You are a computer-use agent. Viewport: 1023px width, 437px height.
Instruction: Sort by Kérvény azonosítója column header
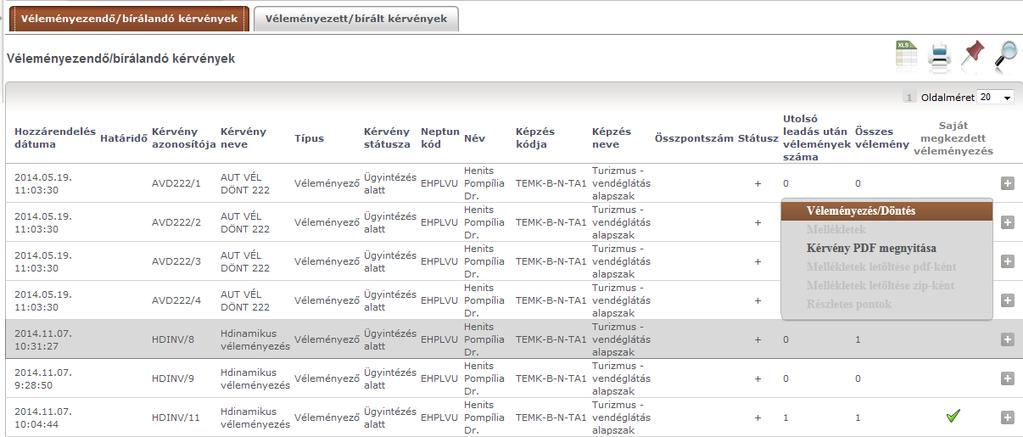(x=183, y=138)
